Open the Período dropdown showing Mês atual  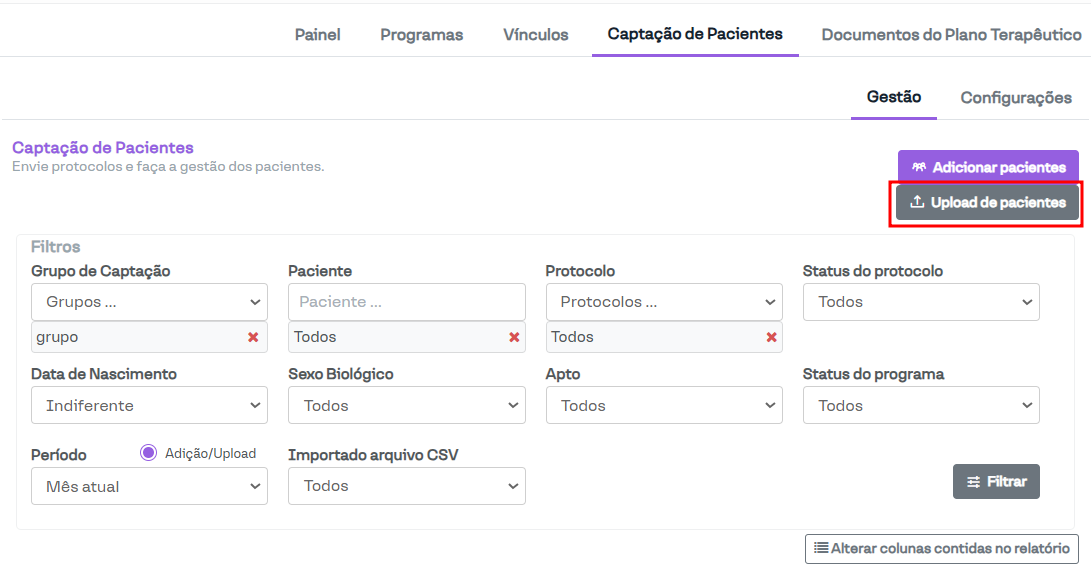tap(149, 487)
